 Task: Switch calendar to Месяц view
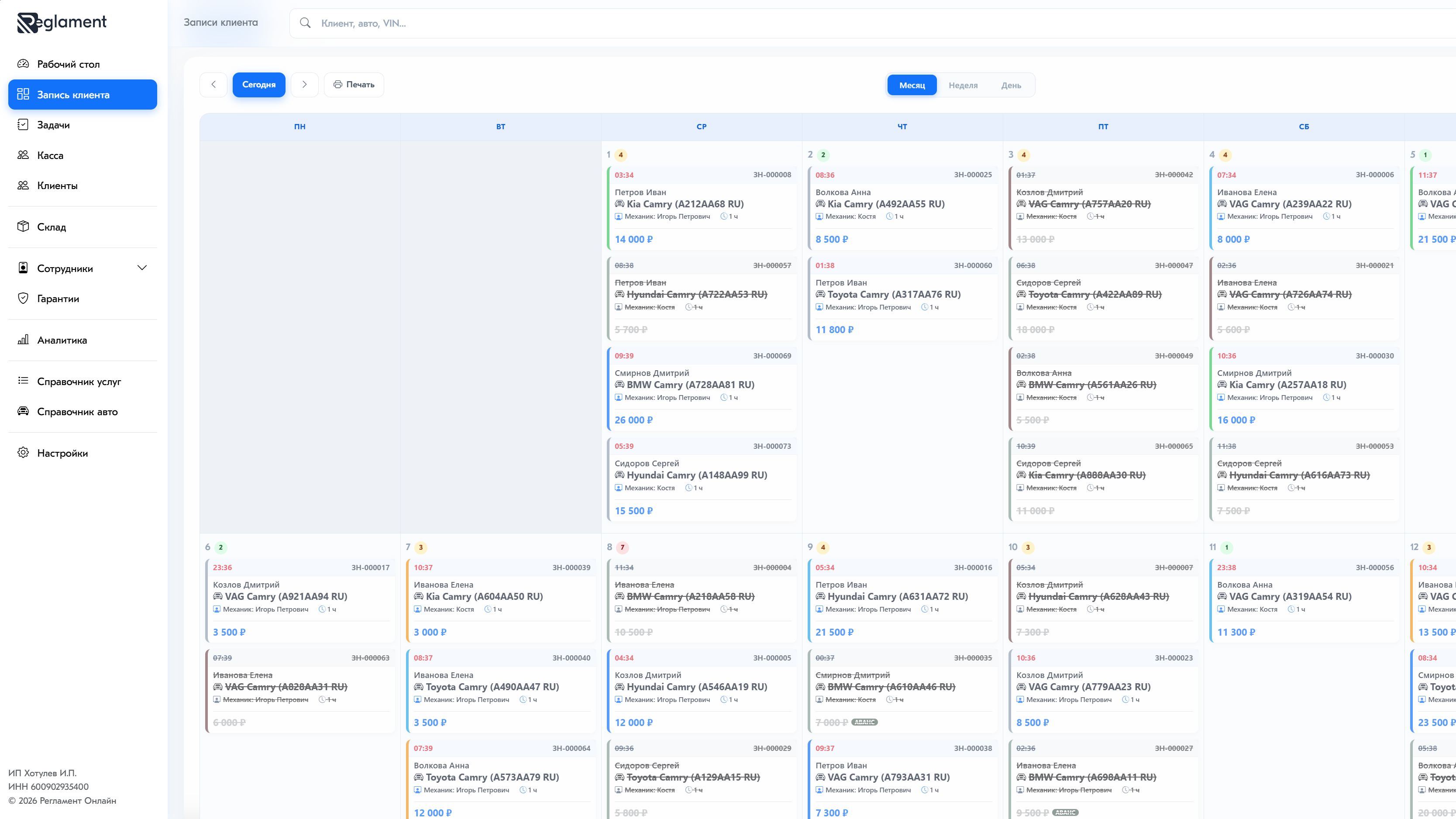tap(912, 85)
